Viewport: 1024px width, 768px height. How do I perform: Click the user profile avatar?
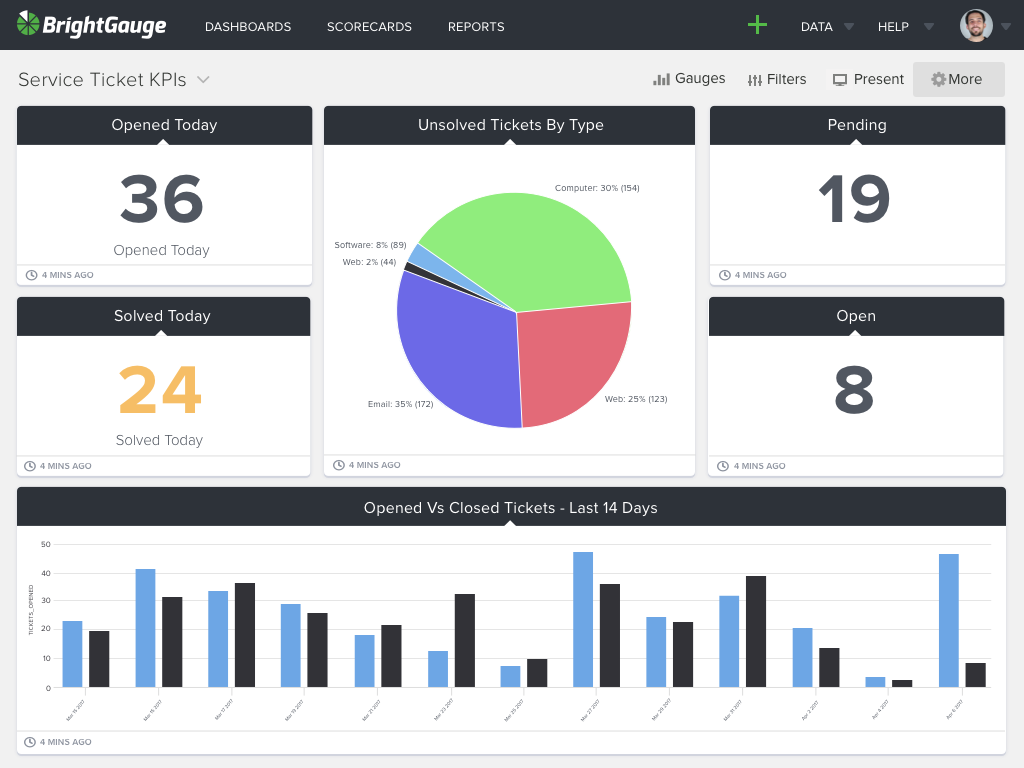pyautogui.click(x=976, y=26)
